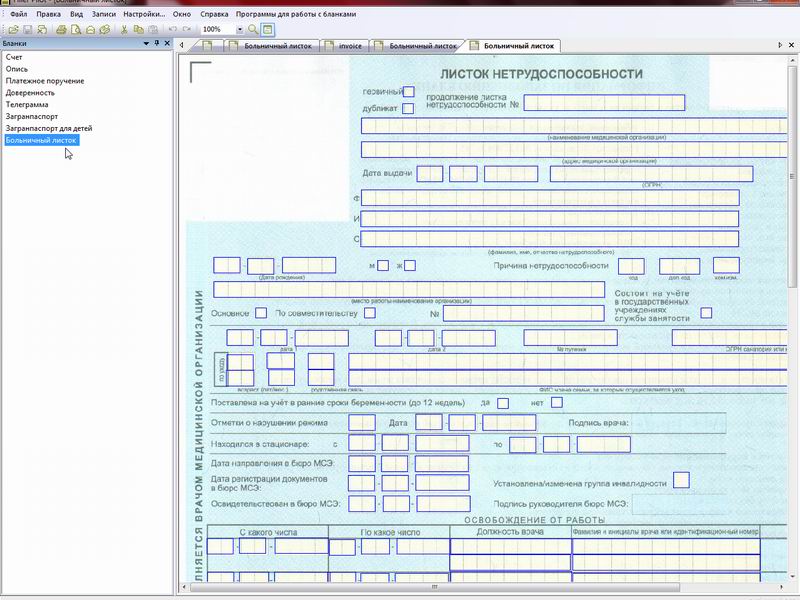Image resolution: width=800 pixels, height=600 pixels.
Task: Check the По совместительству checkbox
Action: point(370,313)
